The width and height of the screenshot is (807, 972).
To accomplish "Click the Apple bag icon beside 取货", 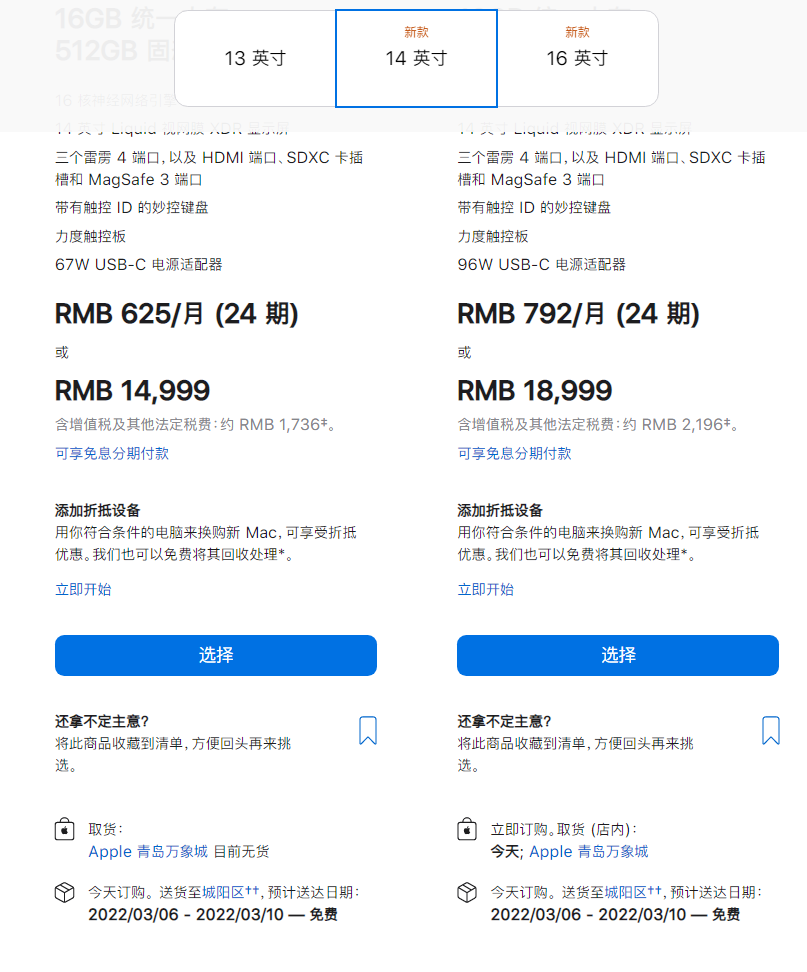I will coord(64,830).
